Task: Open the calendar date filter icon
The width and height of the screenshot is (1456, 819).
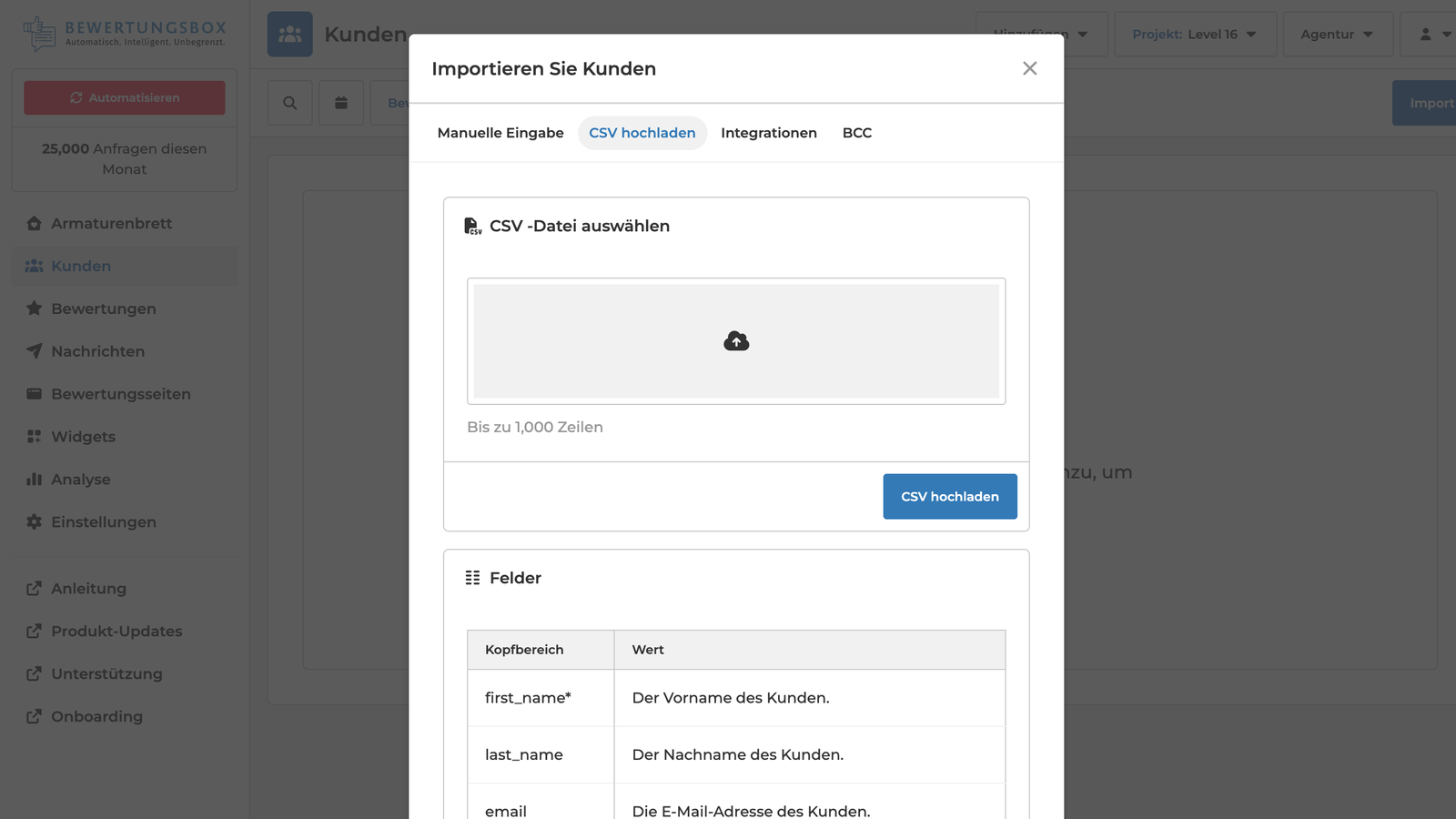Action: pos(341,103)
